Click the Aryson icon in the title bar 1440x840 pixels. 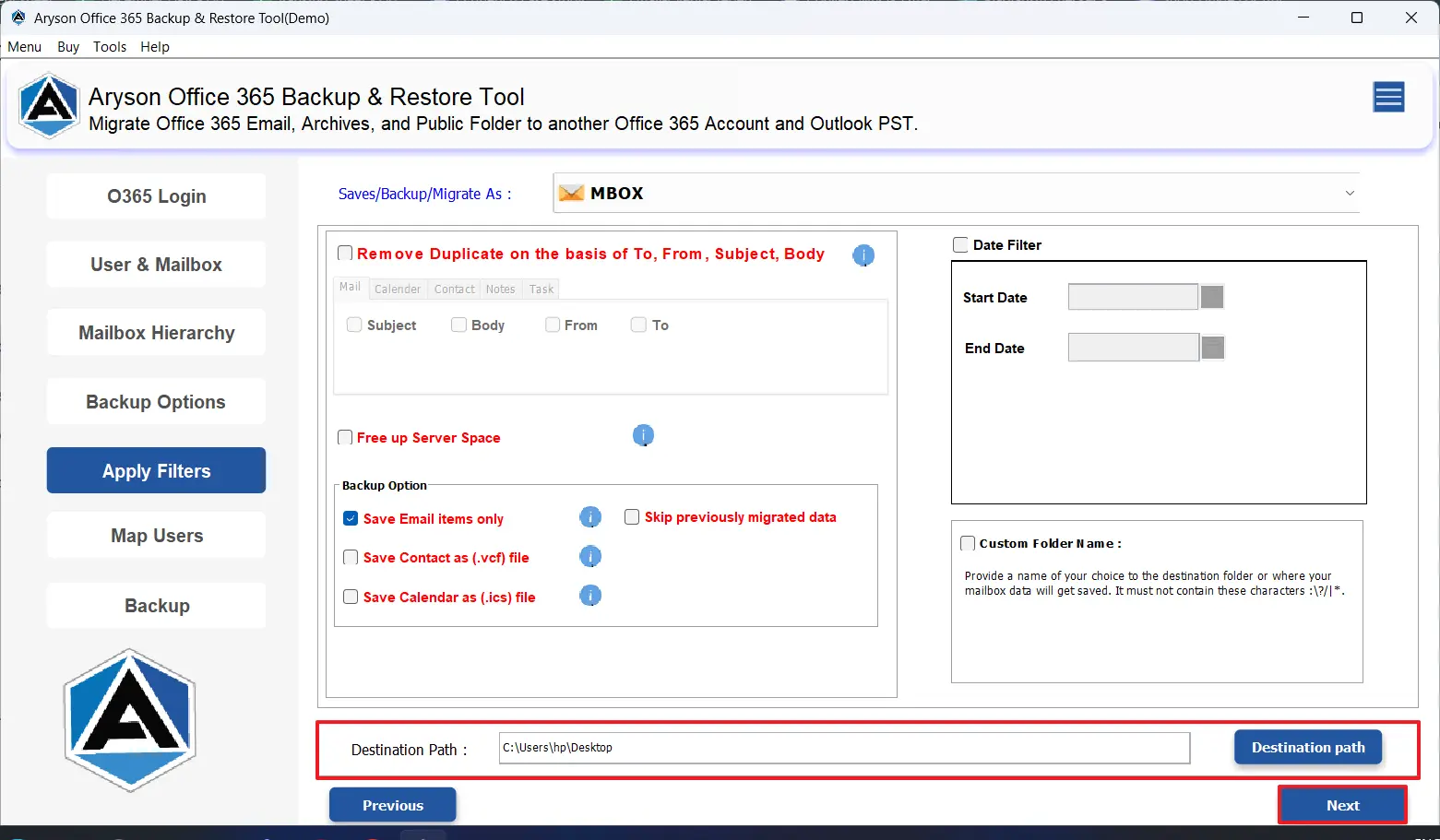pos(18,17)
